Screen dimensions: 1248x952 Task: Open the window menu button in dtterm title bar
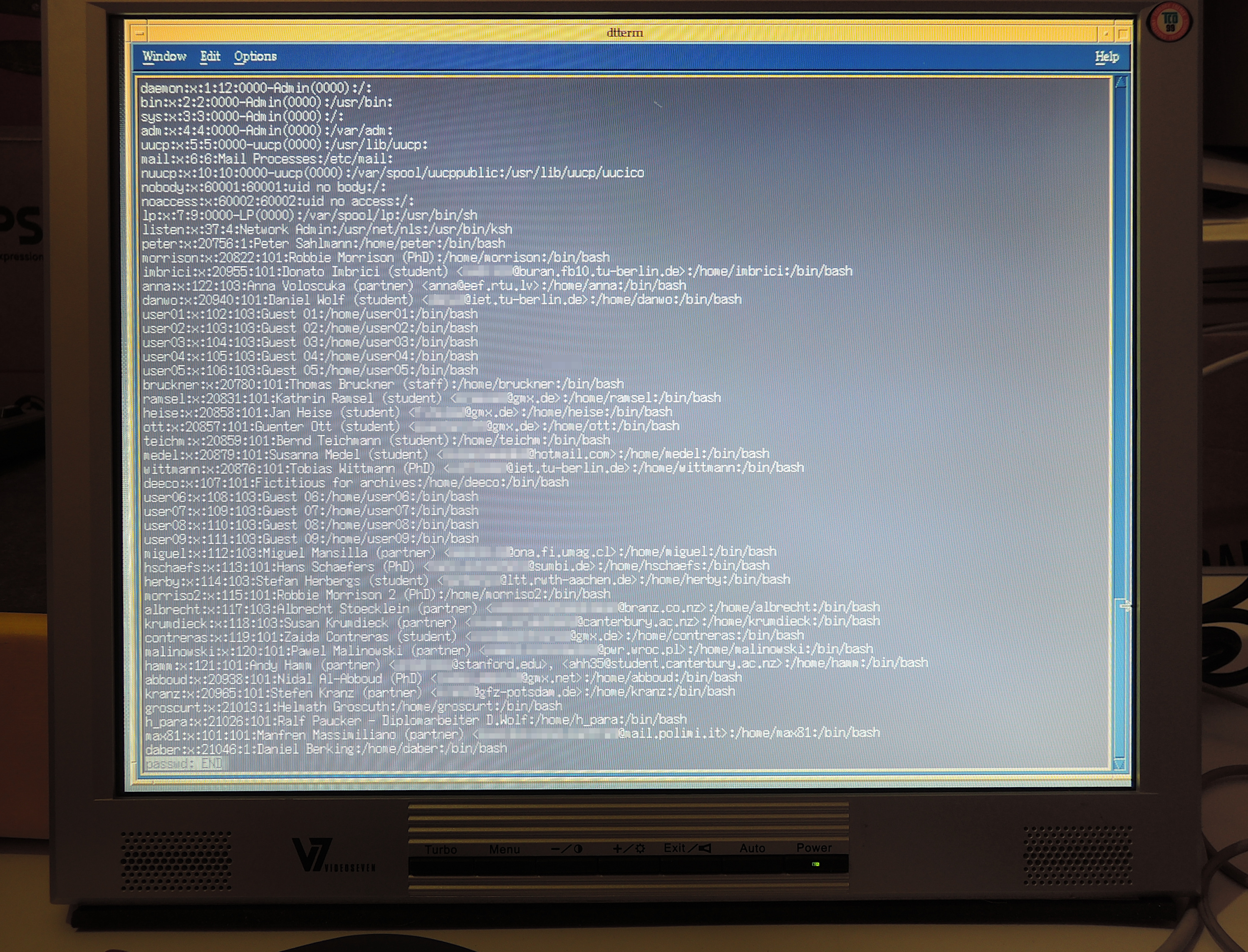[139, 34]
